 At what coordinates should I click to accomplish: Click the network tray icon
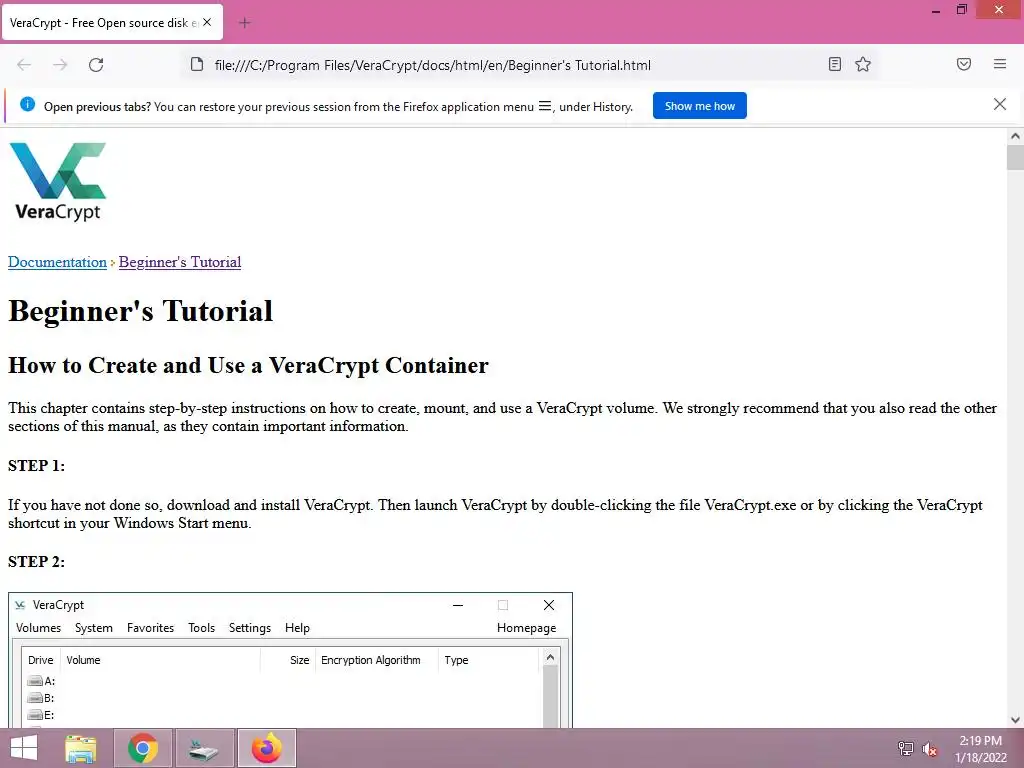906,748
